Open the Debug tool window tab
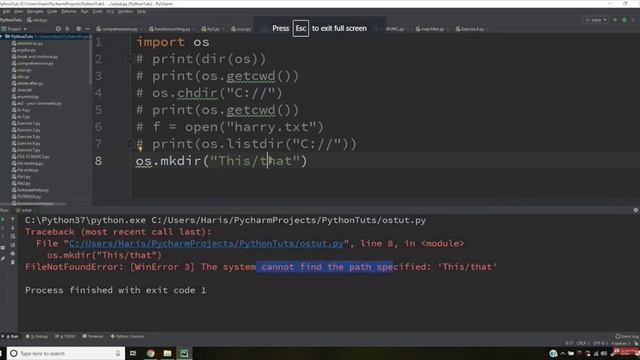Viewport: 640px width, 360px height. [37, 336]
